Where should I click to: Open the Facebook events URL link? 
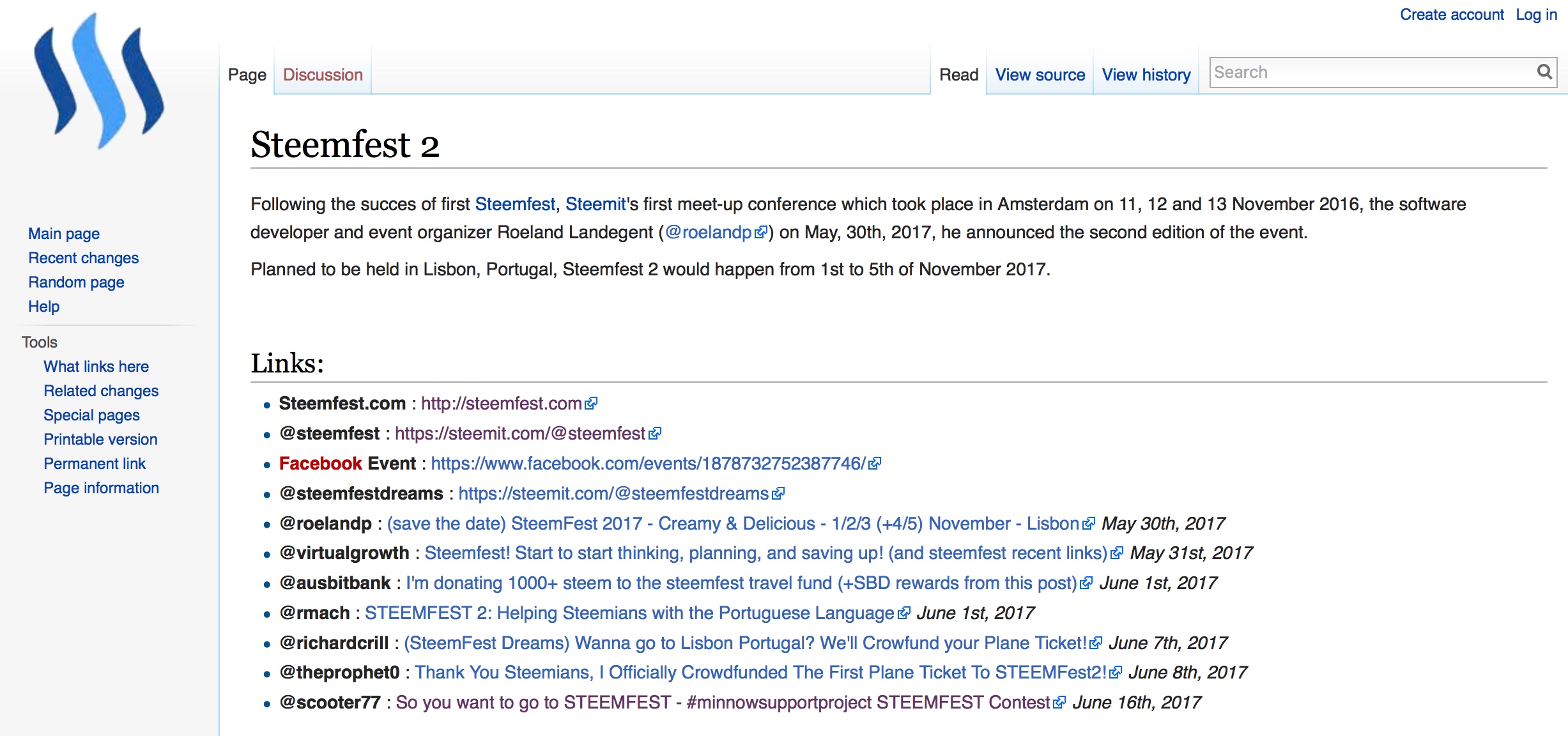(x=648, y=464)
